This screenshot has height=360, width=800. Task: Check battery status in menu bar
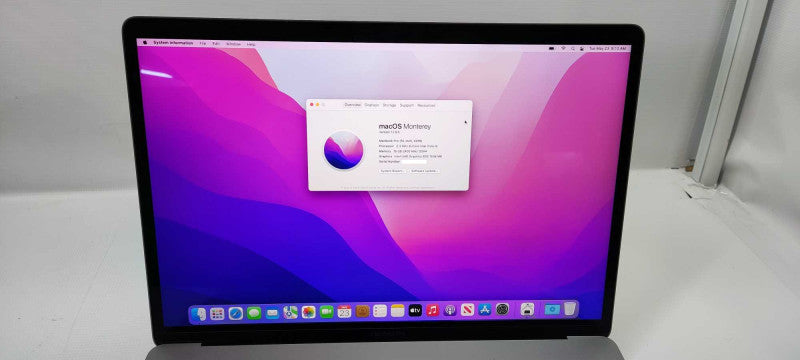[x=552, y=48]
